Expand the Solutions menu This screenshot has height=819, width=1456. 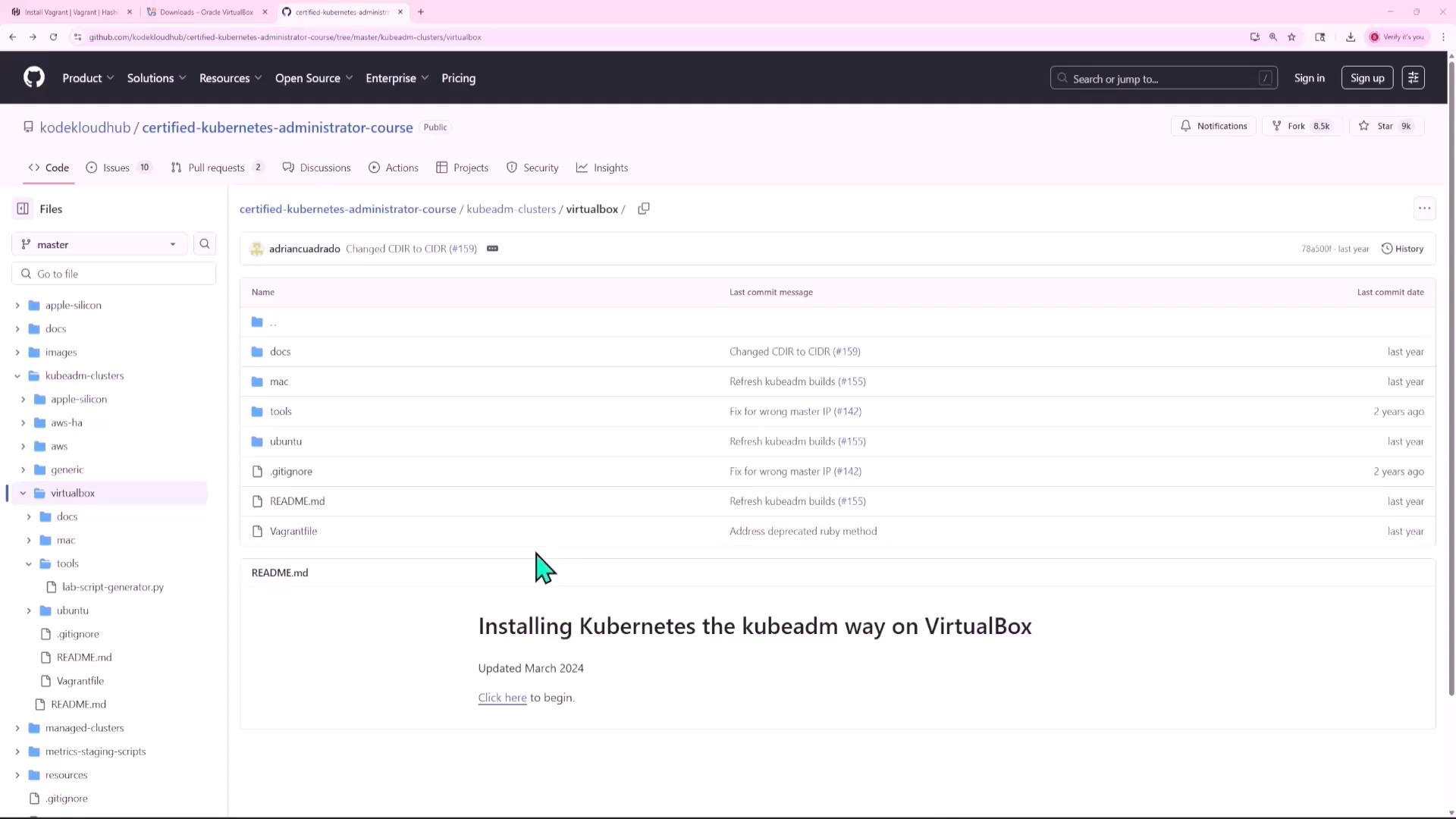click(156, 78)
